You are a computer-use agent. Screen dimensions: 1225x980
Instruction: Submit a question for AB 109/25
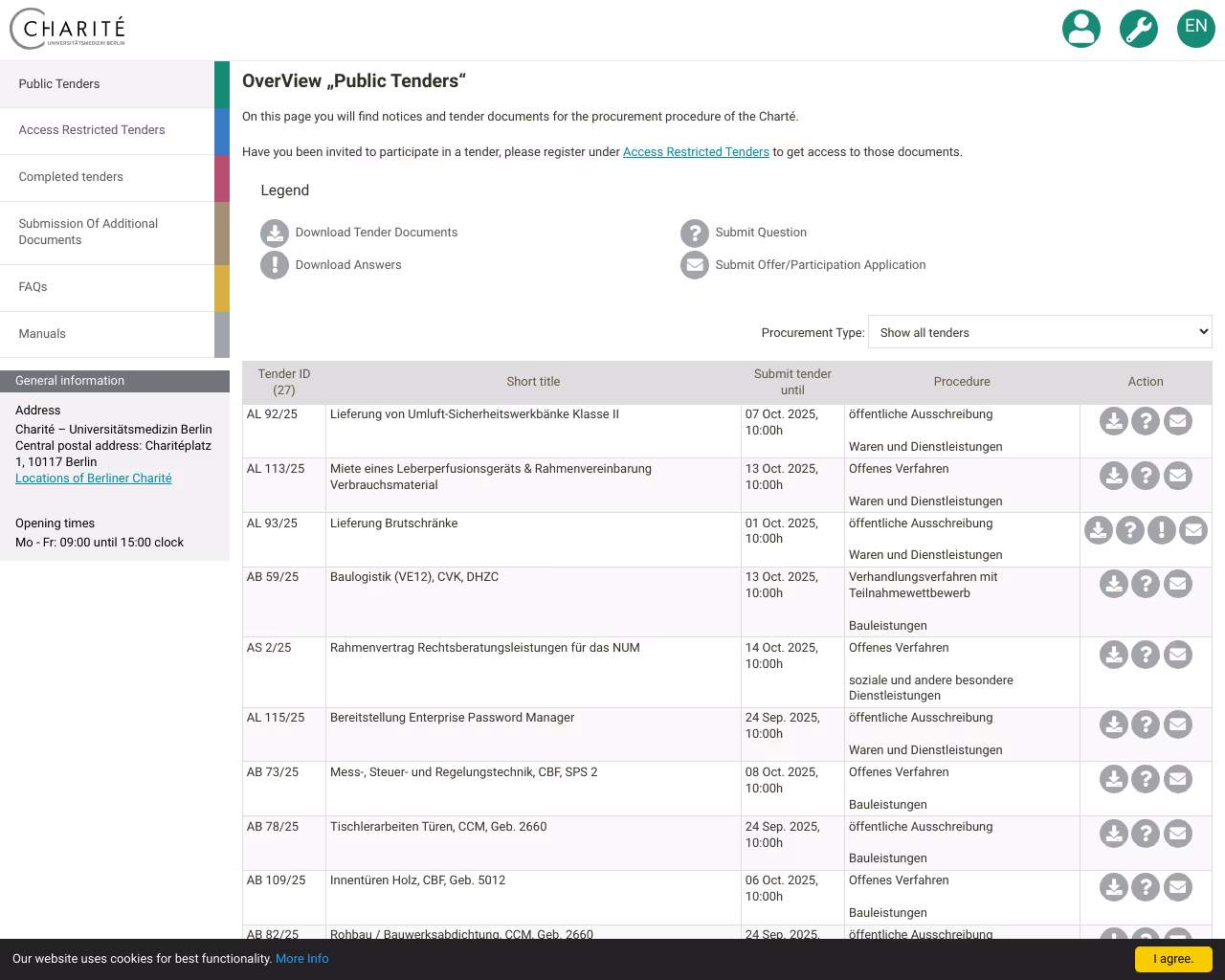coord(1146,887)
